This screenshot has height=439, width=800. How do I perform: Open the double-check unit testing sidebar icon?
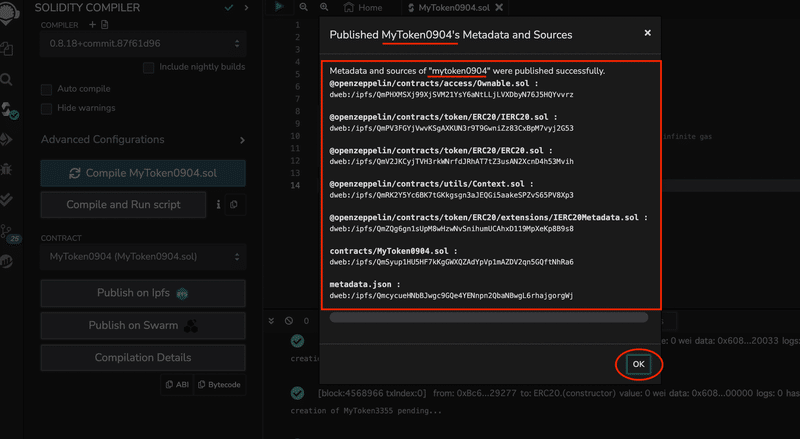click(x=7, y=199)
